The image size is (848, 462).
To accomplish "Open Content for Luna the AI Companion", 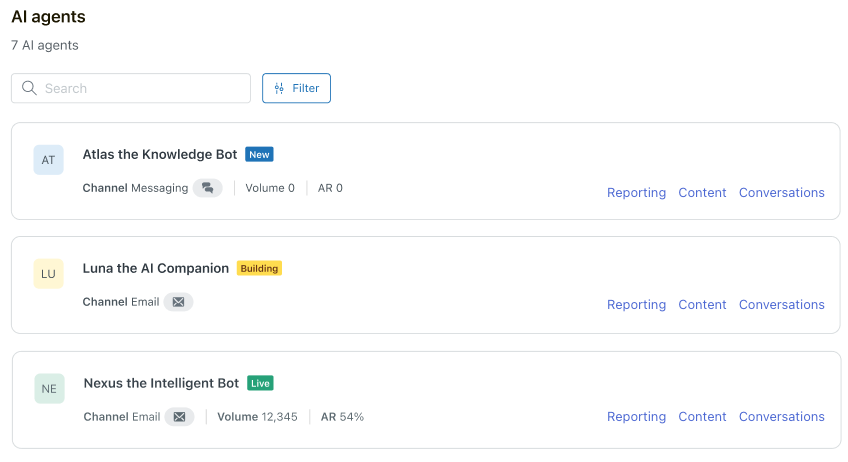I will pos(702,305).
